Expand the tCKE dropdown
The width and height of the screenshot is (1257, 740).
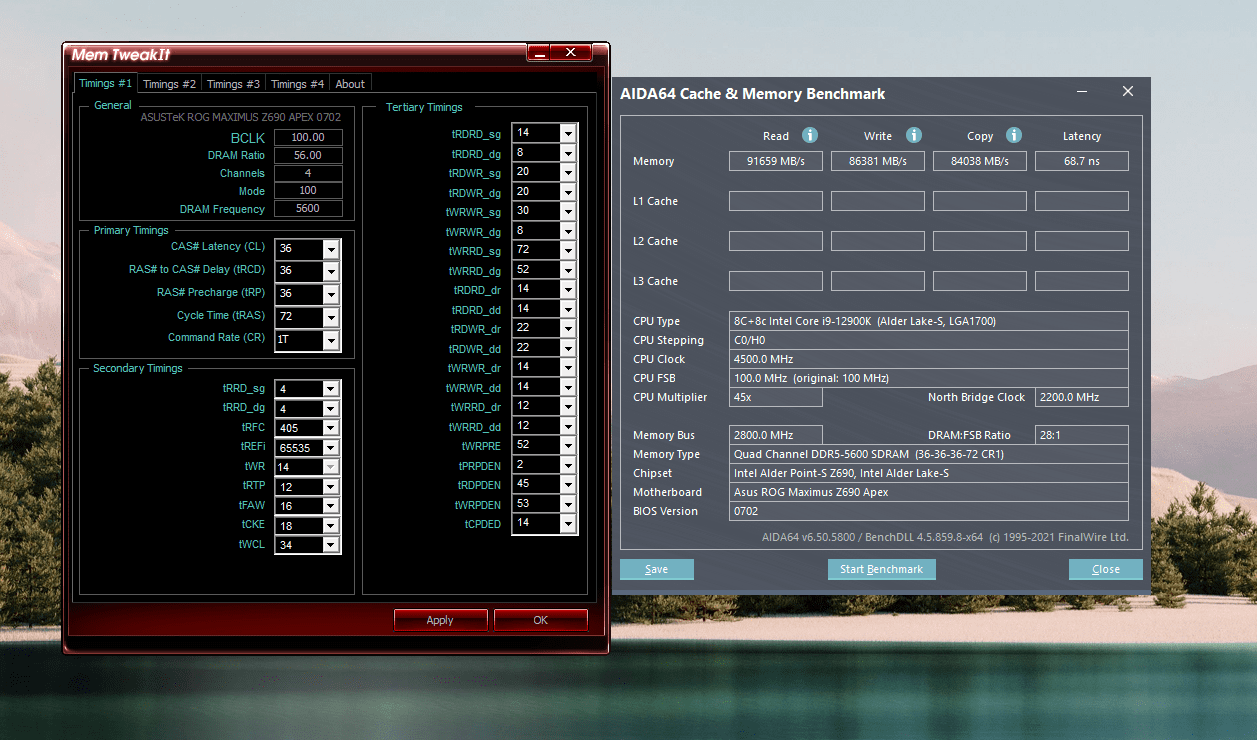click(331, 526)
